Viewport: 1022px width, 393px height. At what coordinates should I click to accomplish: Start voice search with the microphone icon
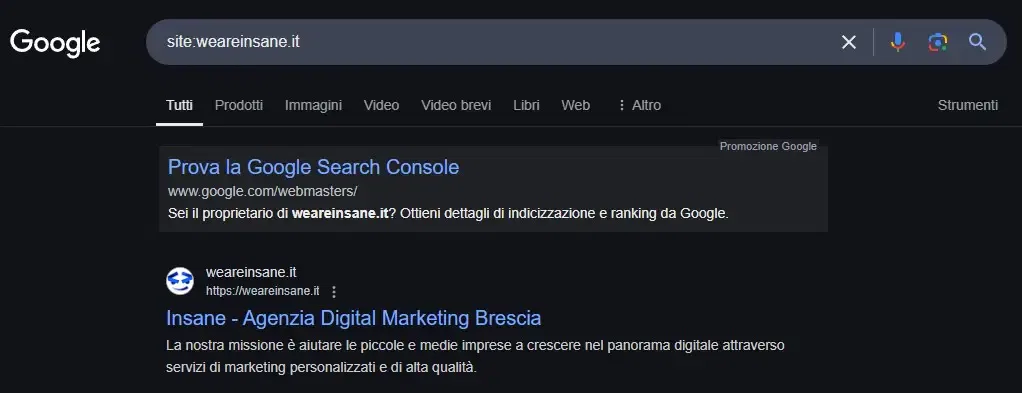[x=898, y=42]
